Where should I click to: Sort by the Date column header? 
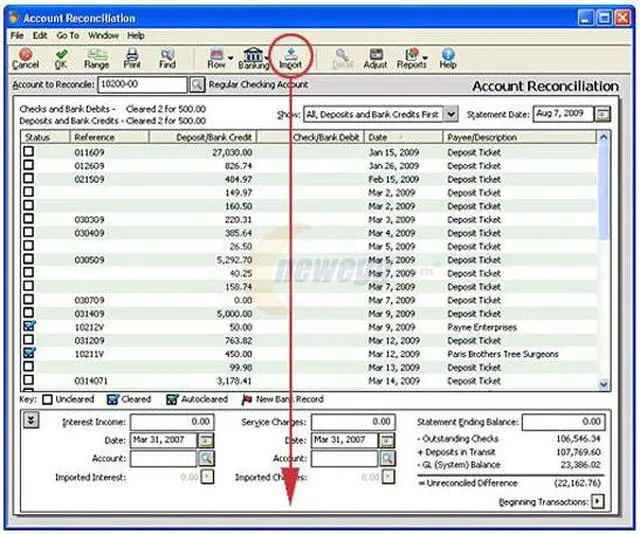point(403,137)
